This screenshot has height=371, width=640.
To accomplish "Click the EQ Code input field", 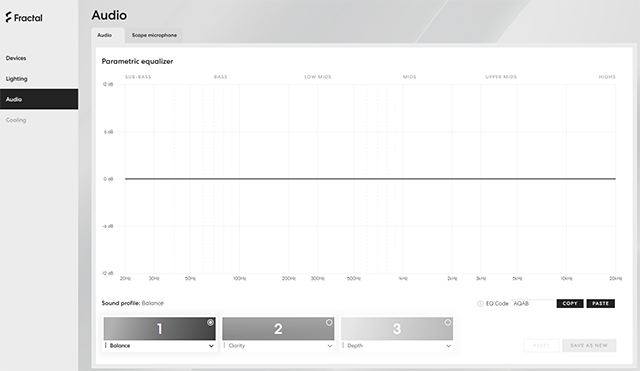I will [532, 303].
